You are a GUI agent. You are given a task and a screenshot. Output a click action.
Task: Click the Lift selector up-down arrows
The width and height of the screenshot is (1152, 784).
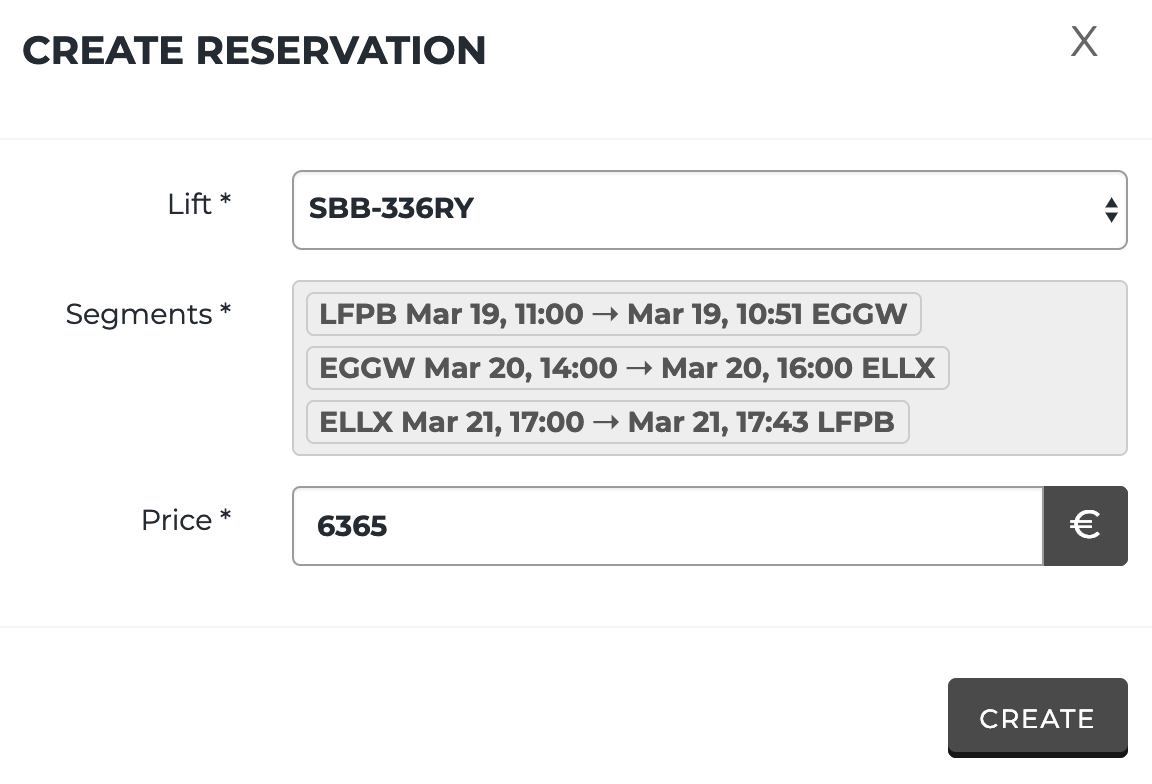[x=1110, y=210]
